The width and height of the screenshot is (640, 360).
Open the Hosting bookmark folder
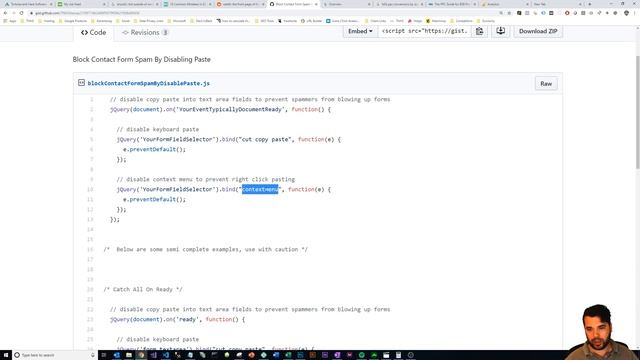[46, 21]
